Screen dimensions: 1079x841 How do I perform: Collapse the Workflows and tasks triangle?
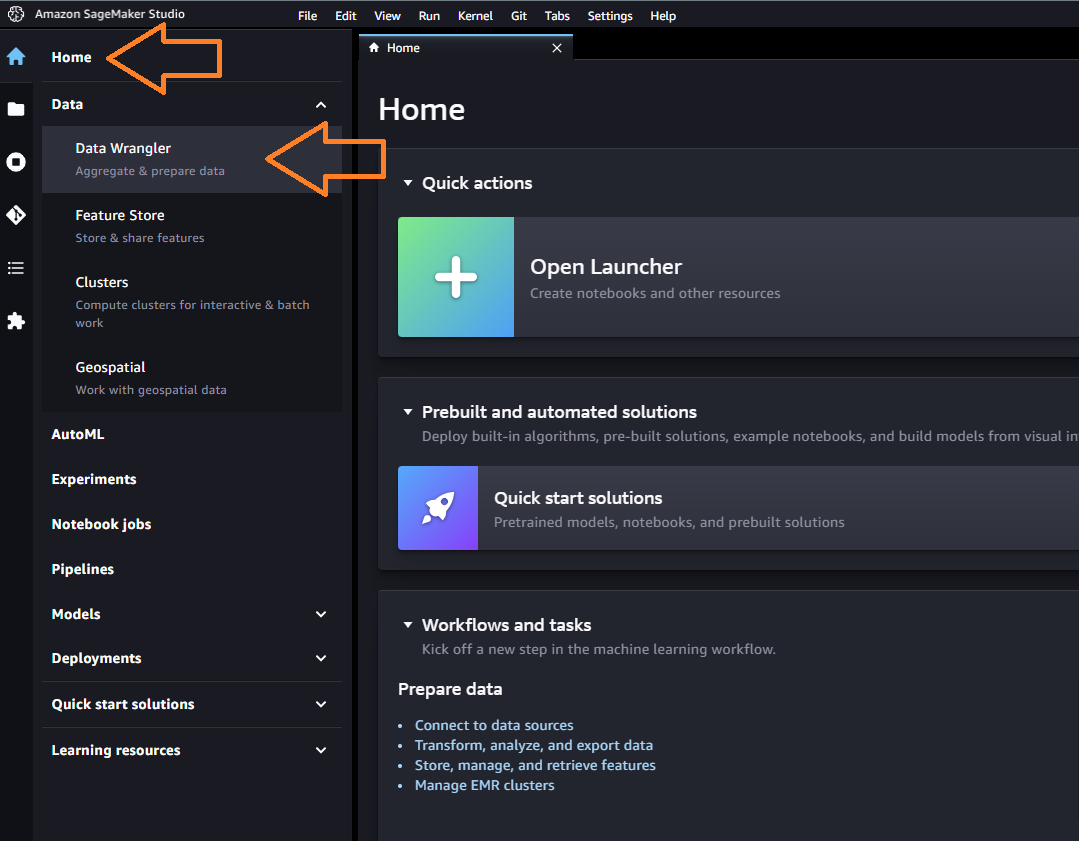tap(408, 625)
